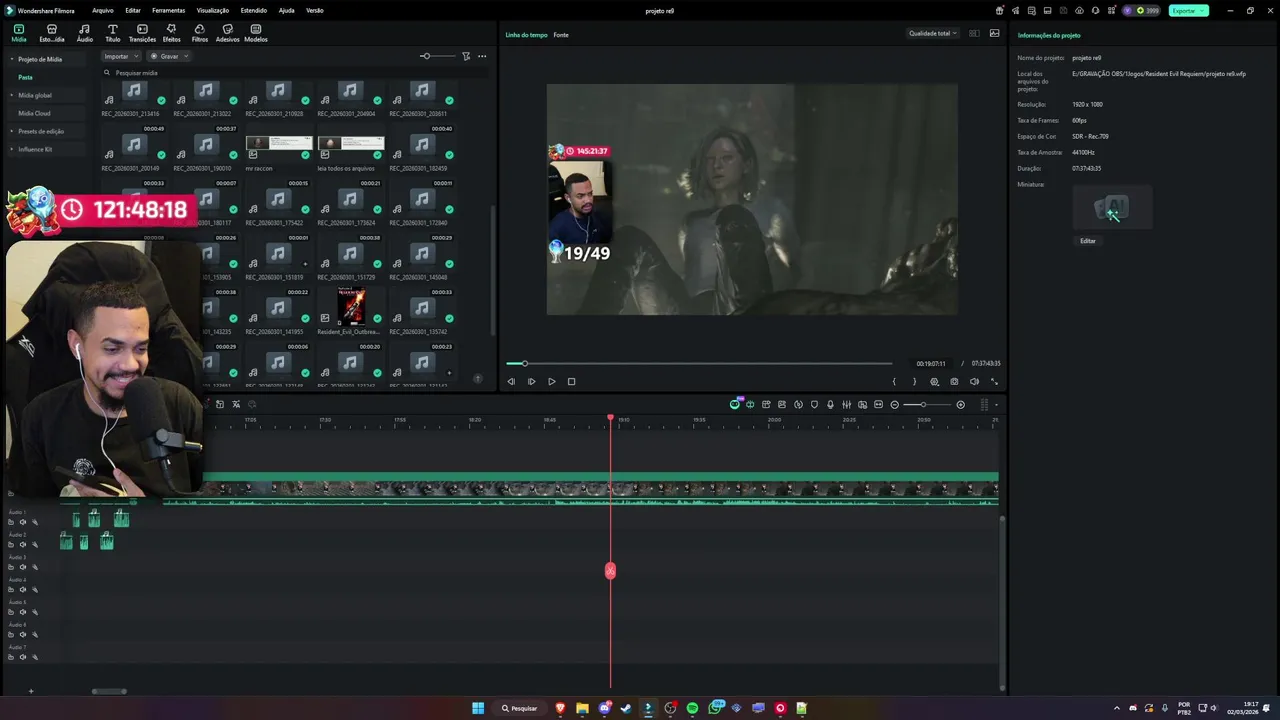Open the Áudio library panel
This screenshot has height=720, width=1280.
click(x=84, y=33)
